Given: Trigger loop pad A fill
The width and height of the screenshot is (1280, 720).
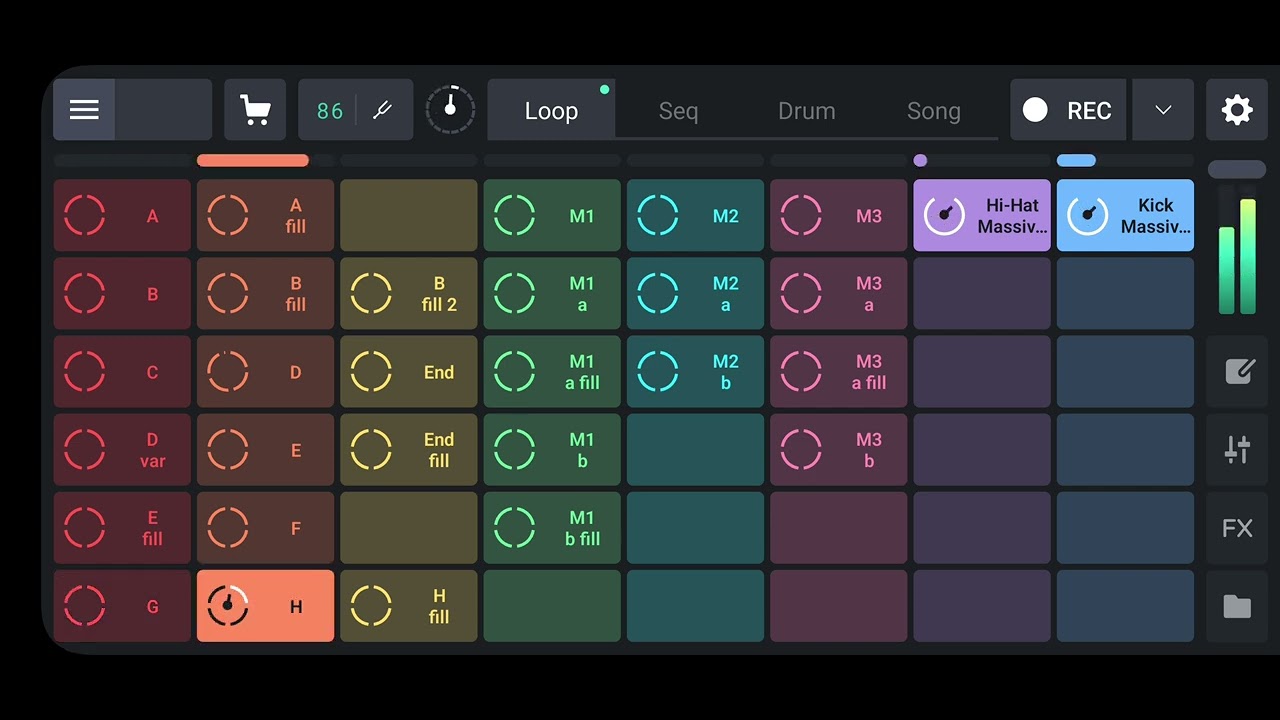Looking at the screenshot, I should [265, 215].
